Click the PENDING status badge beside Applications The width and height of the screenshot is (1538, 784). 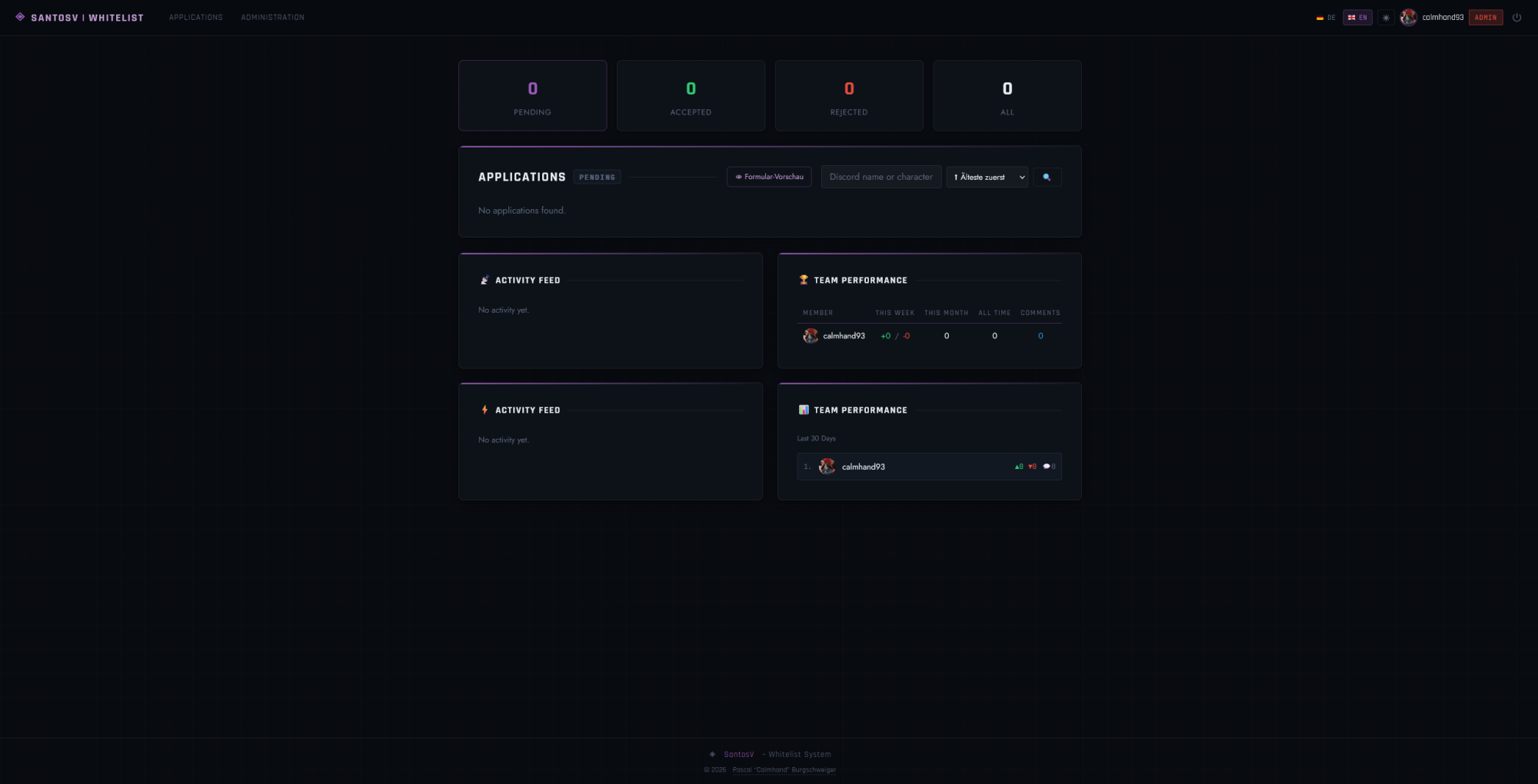pyautogui.click(x=598, y=178)
